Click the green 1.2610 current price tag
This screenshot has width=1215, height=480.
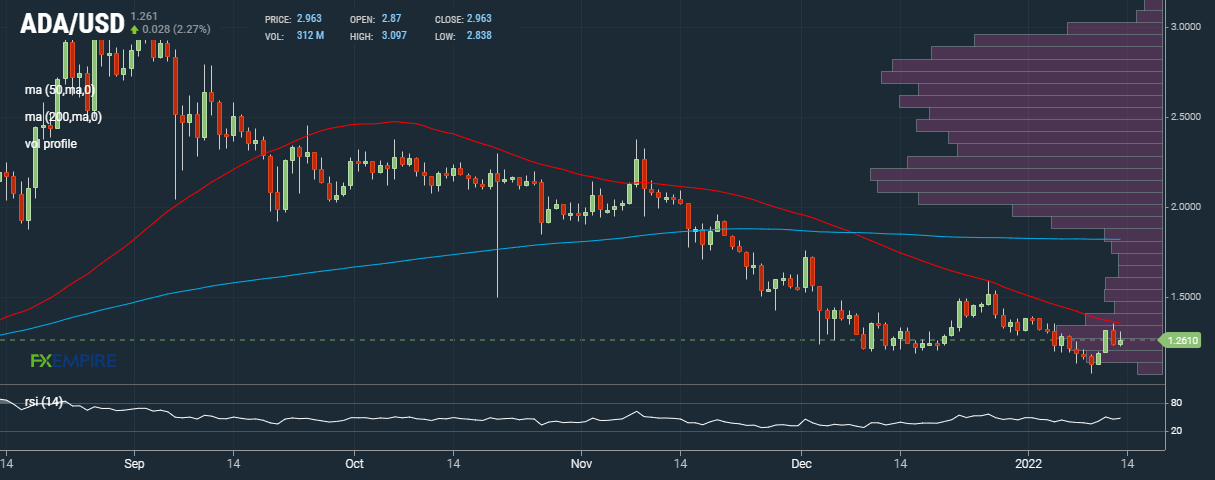pyautogui.click(x=1178, y=341)
